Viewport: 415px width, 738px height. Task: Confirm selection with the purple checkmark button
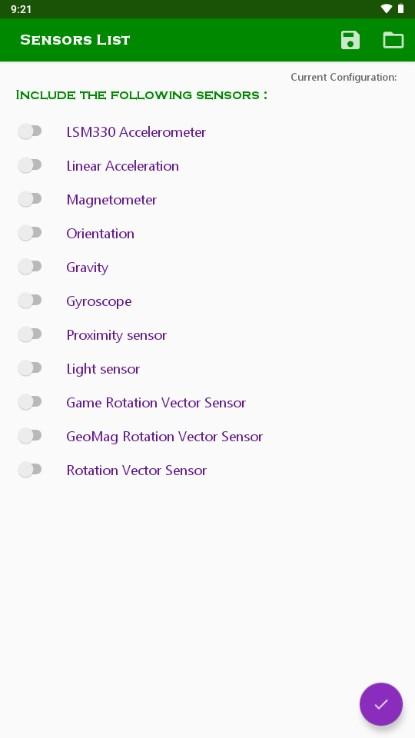coord(381,704)
